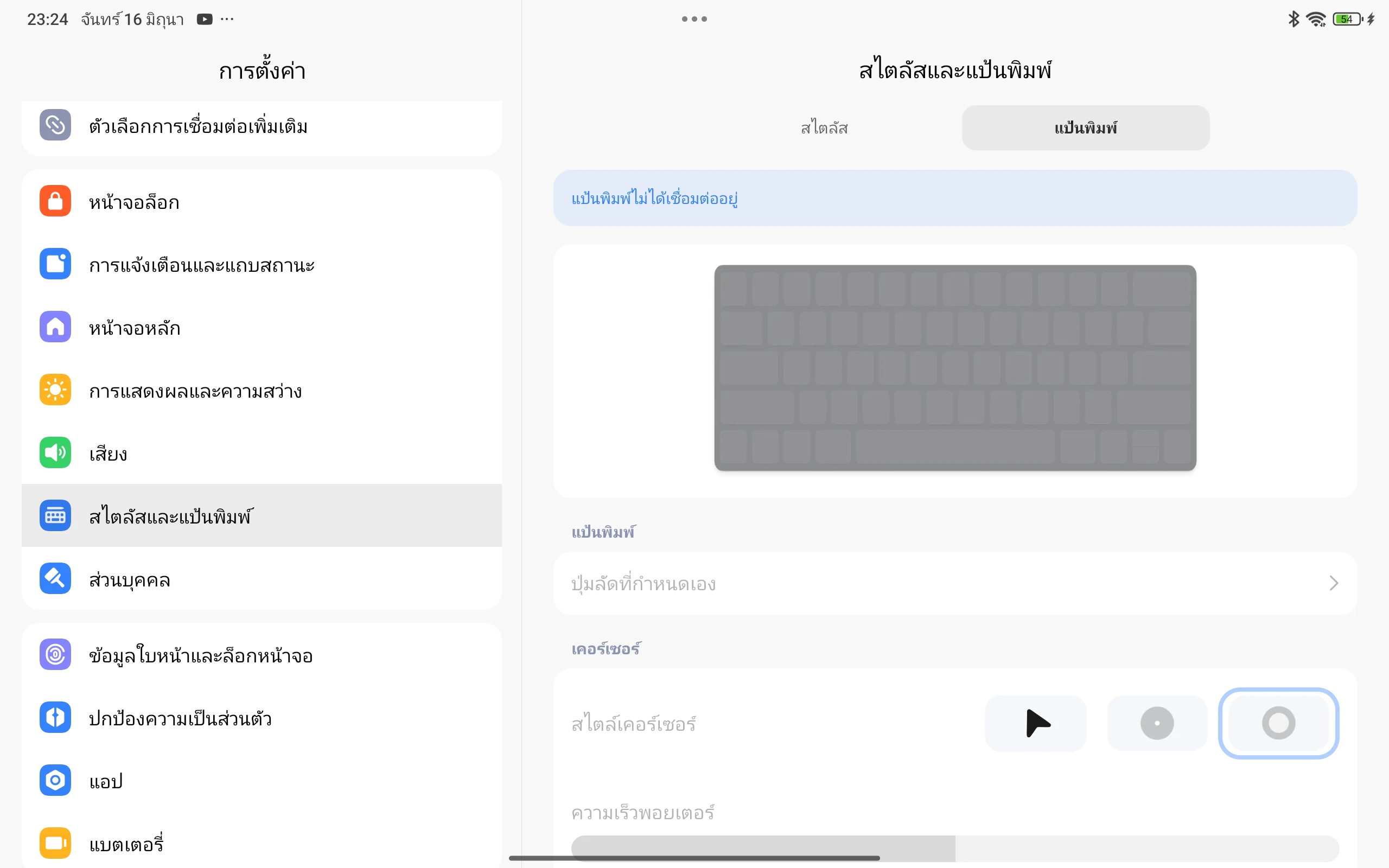
Task: Tap the เคอร์เซอร์ section label
Action: click(606, 649)
